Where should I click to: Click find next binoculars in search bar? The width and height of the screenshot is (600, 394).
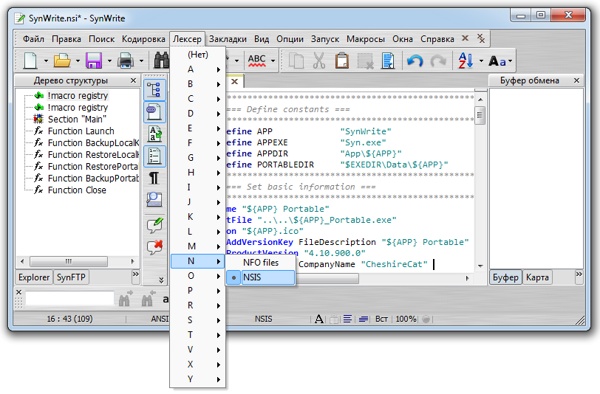tap(125, 300)
